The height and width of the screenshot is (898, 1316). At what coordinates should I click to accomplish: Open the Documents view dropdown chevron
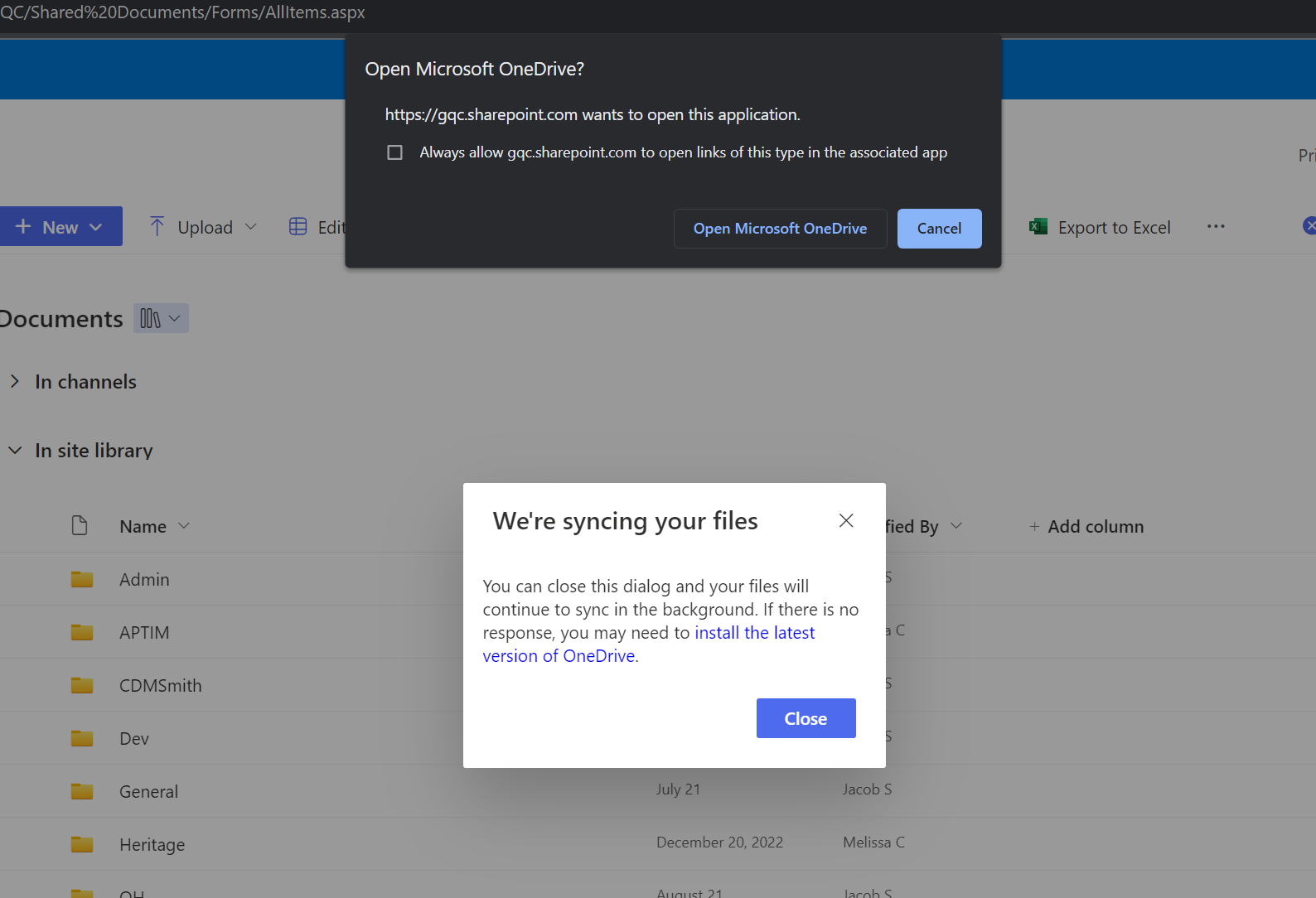(174, 318)
